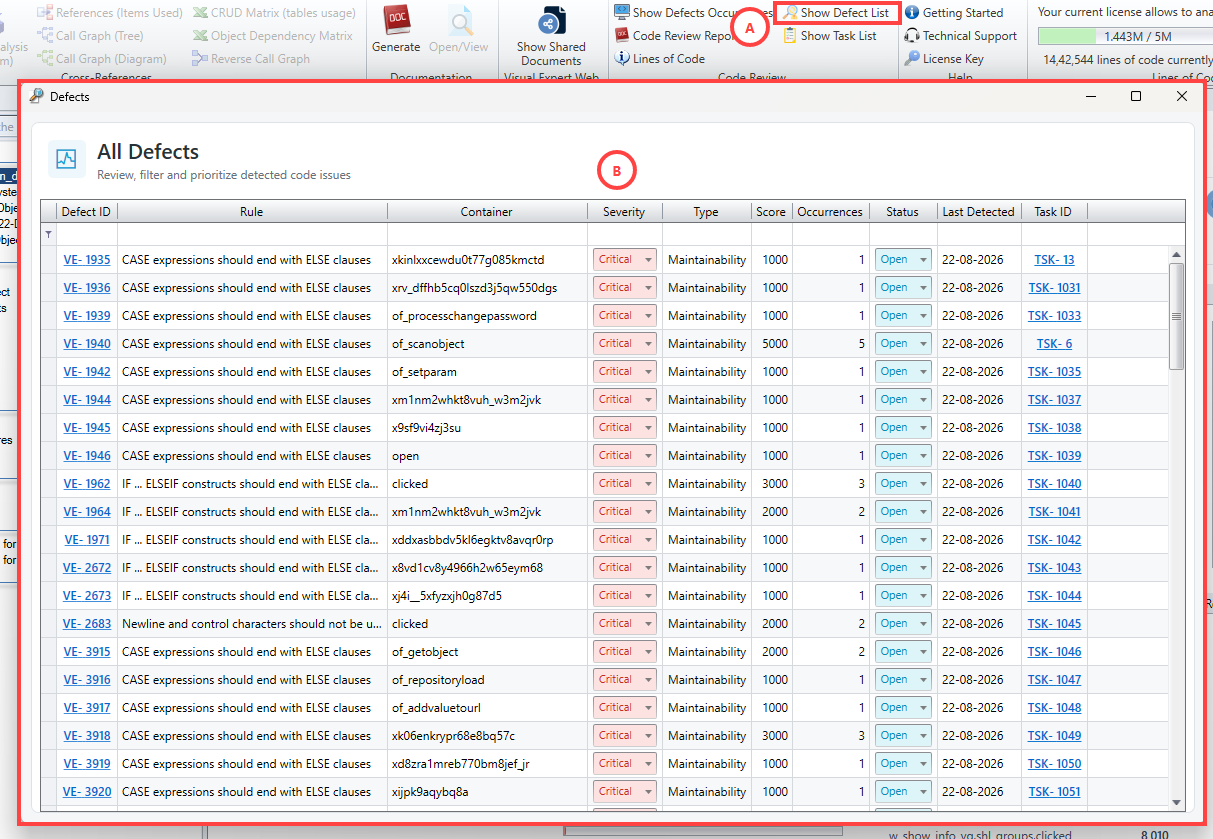Open Show Shared Documents
Viewport: 1213px width, 839px height.
click(x=551, y=34)
